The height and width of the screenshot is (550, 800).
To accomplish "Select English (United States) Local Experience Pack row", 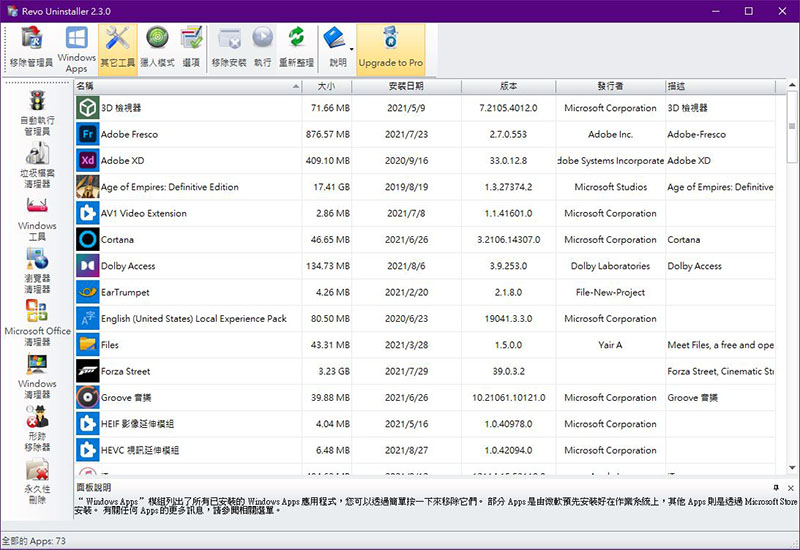I will 425,318.
